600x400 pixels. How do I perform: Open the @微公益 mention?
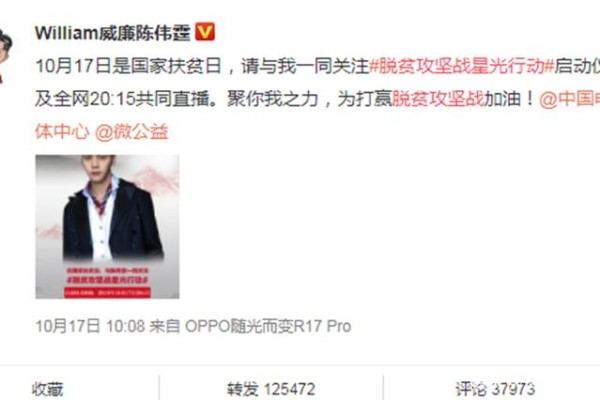[x=131, y=132]
